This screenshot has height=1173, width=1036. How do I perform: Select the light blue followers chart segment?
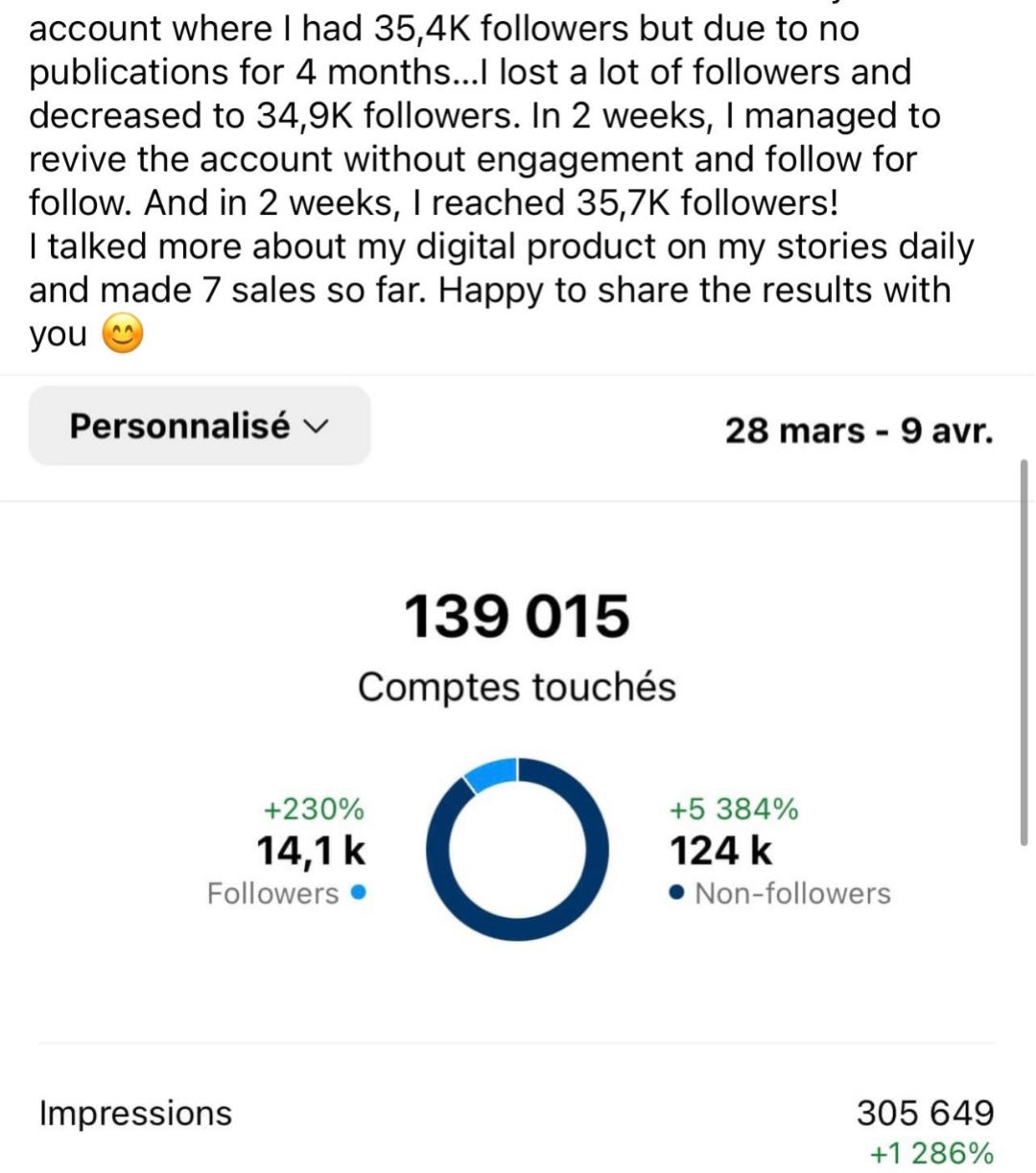tap(491, 773)
